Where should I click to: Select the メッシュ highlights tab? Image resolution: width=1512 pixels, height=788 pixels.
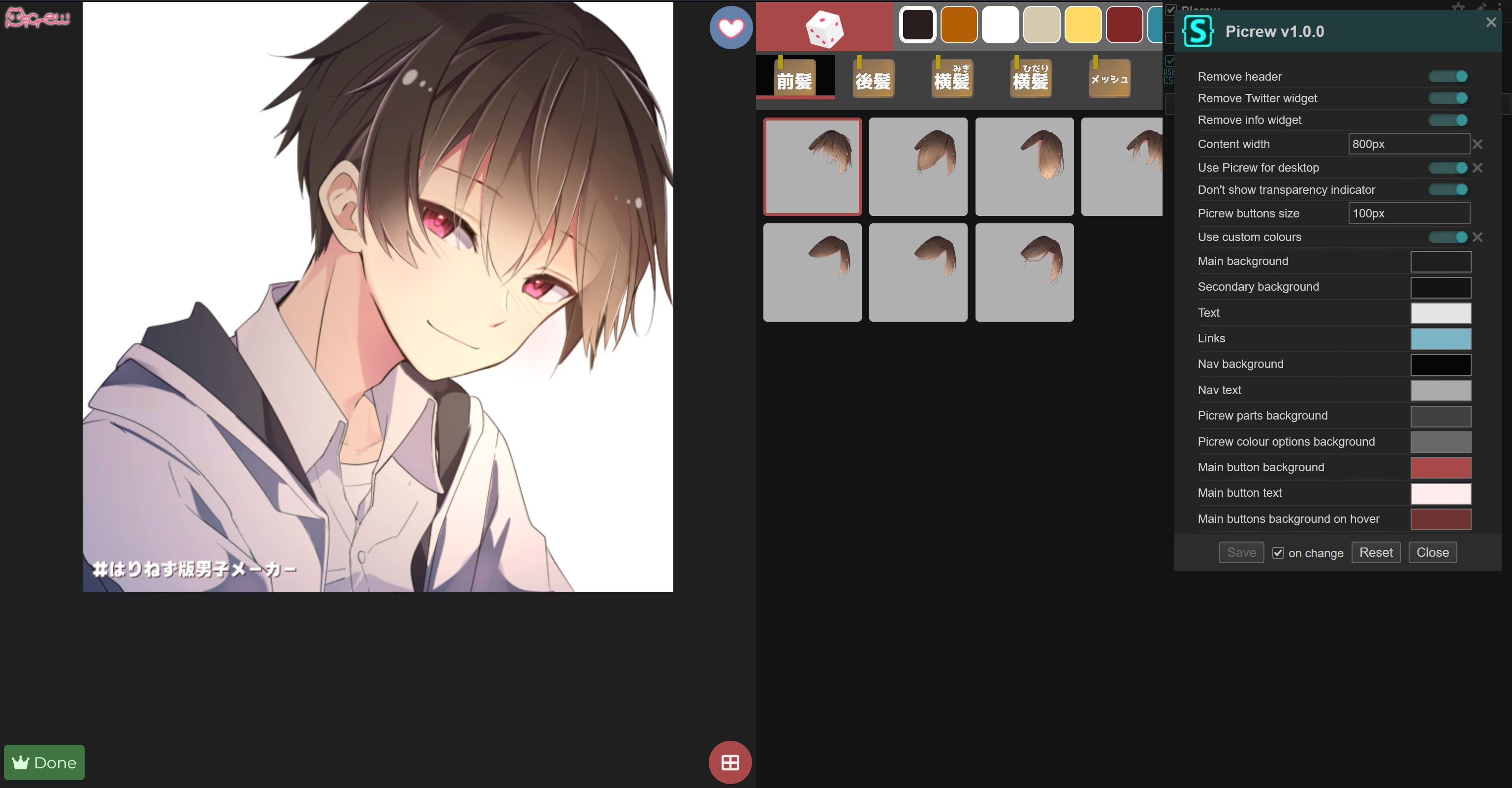1109,77
